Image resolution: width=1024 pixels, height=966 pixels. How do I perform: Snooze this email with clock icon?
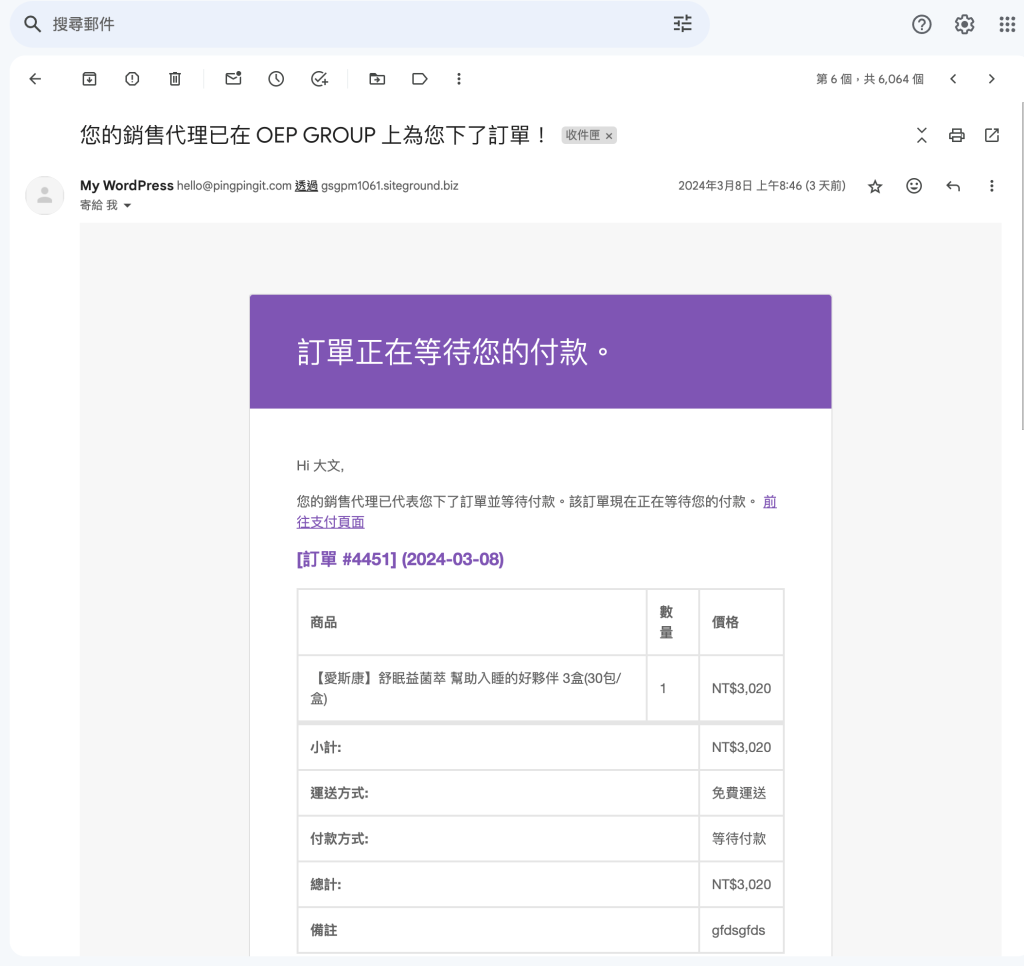(x=276, y=79)
